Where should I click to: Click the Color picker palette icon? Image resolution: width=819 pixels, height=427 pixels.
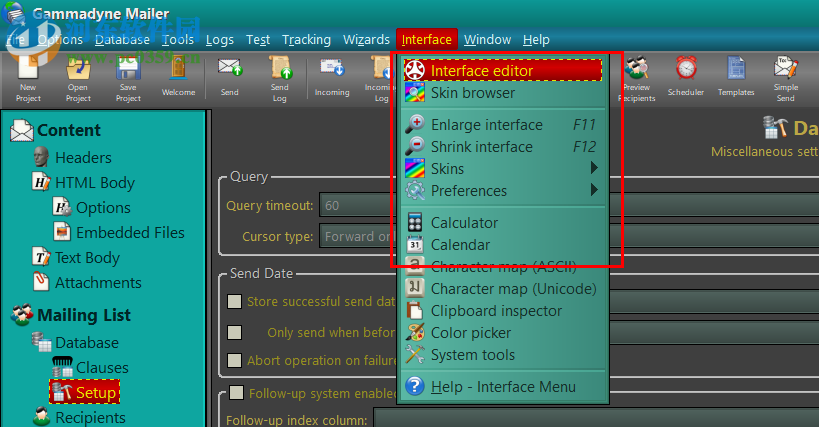(415, 333)
